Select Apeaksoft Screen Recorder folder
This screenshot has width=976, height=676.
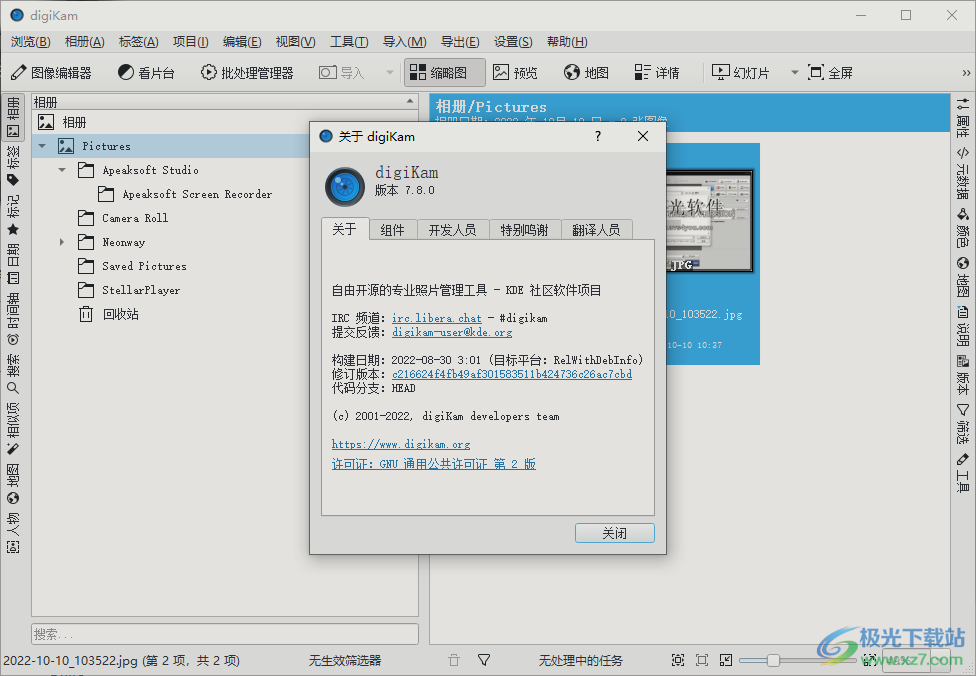coord(197,194)
